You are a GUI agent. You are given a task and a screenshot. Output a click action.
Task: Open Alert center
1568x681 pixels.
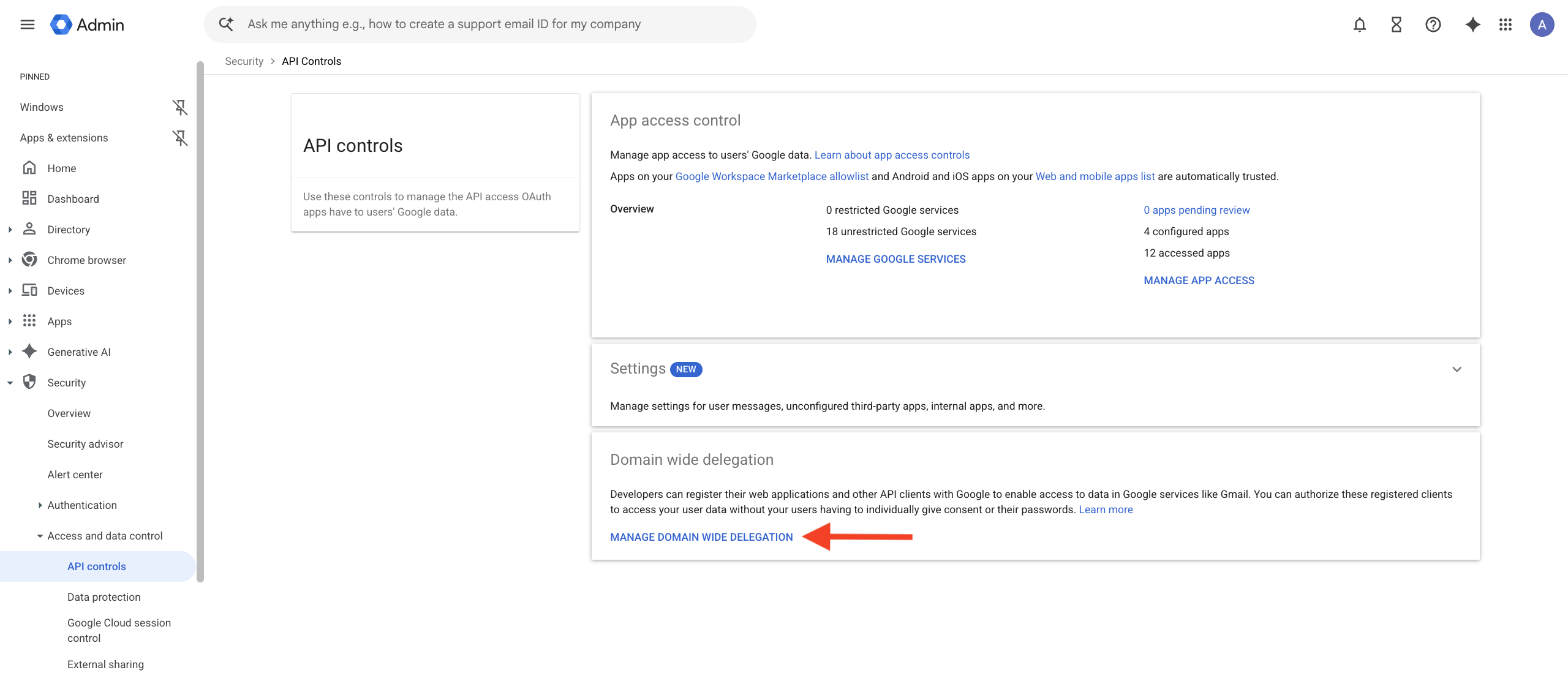(x=75, y=475)
